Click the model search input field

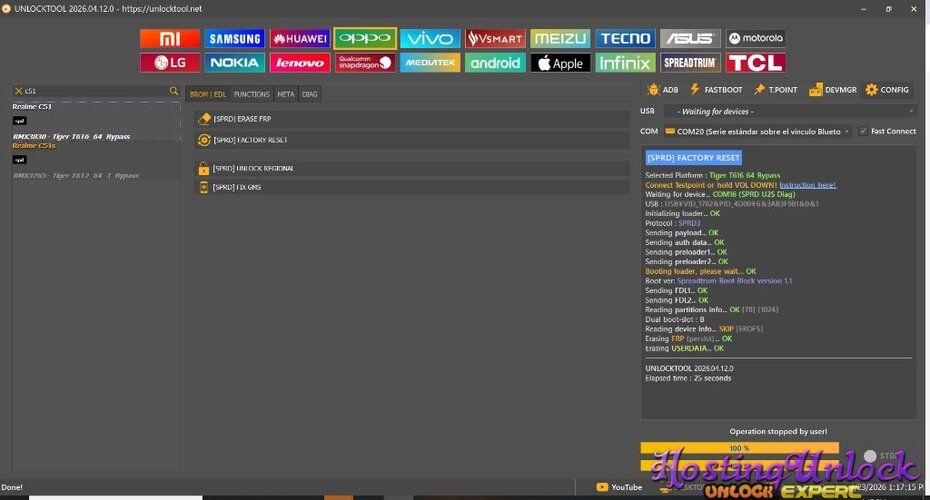[x=95, y=91]
